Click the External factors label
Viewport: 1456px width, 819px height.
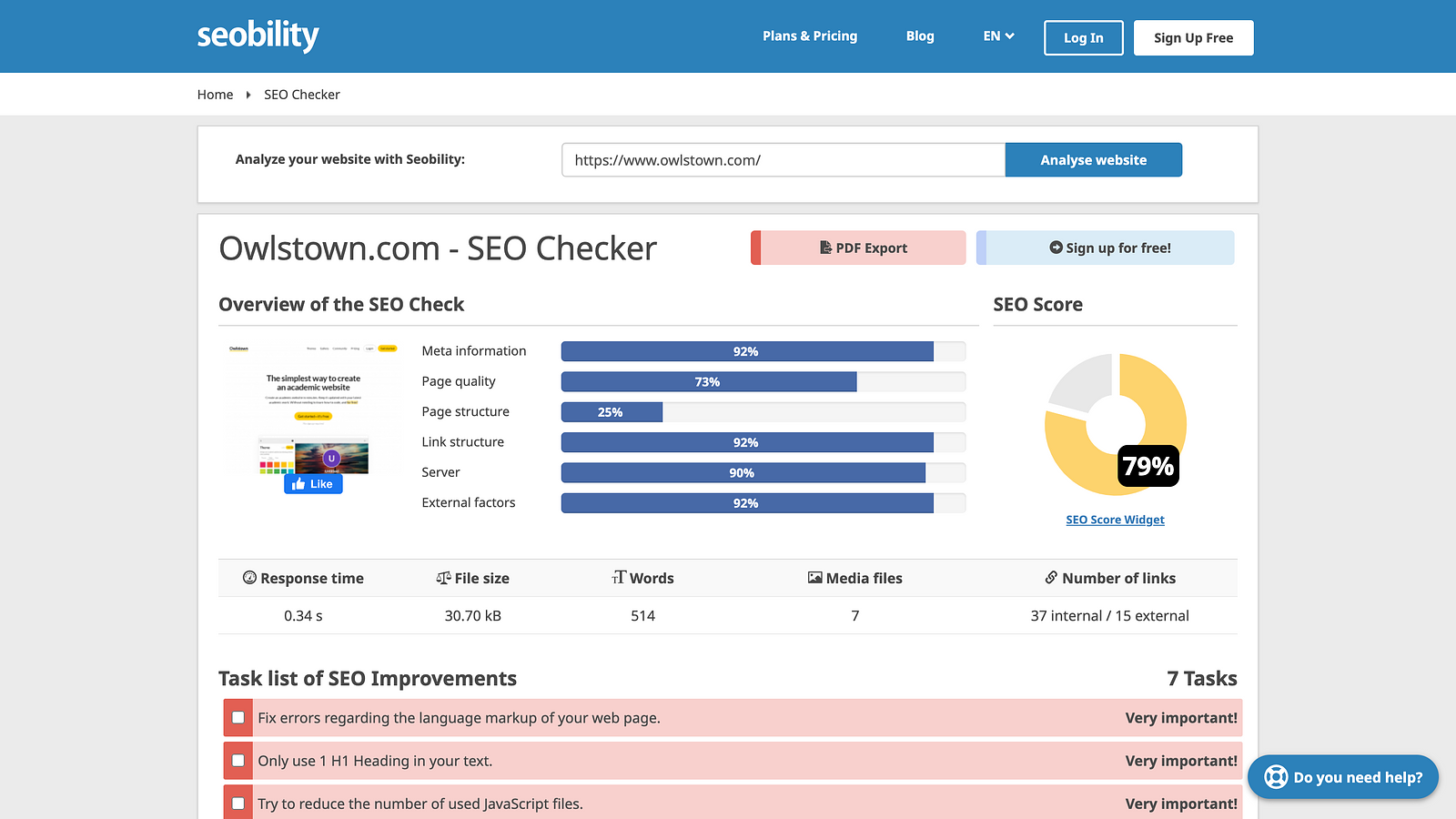[x=469, y=502]
